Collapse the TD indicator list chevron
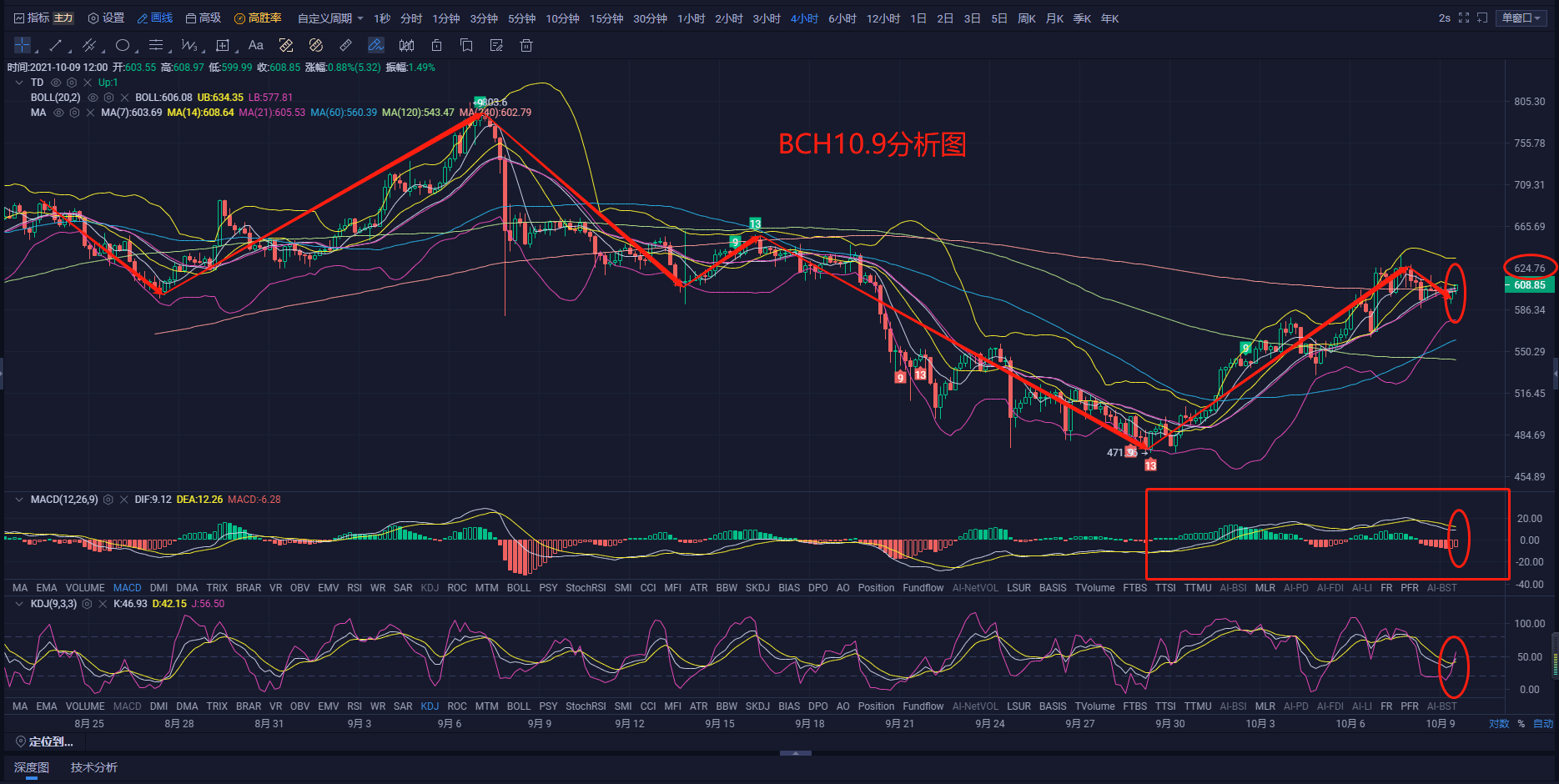The height and width of the screenshot is (784, 1559). 19,83
